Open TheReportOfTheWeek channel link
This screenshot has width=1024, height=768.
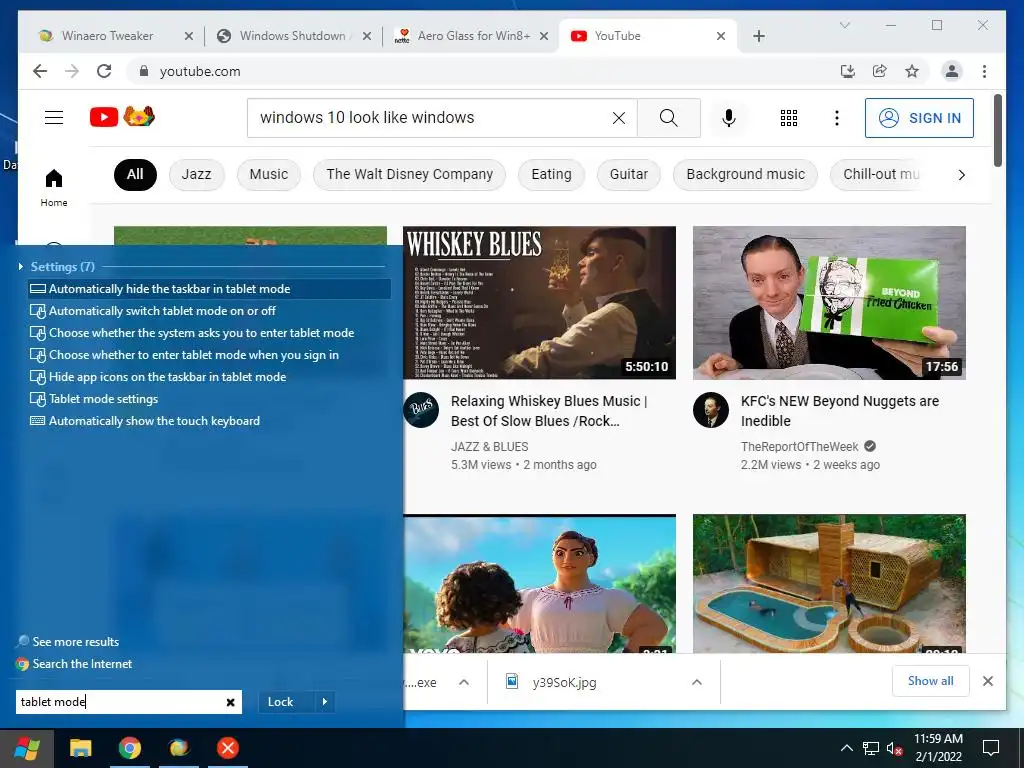tap(799, 447)
